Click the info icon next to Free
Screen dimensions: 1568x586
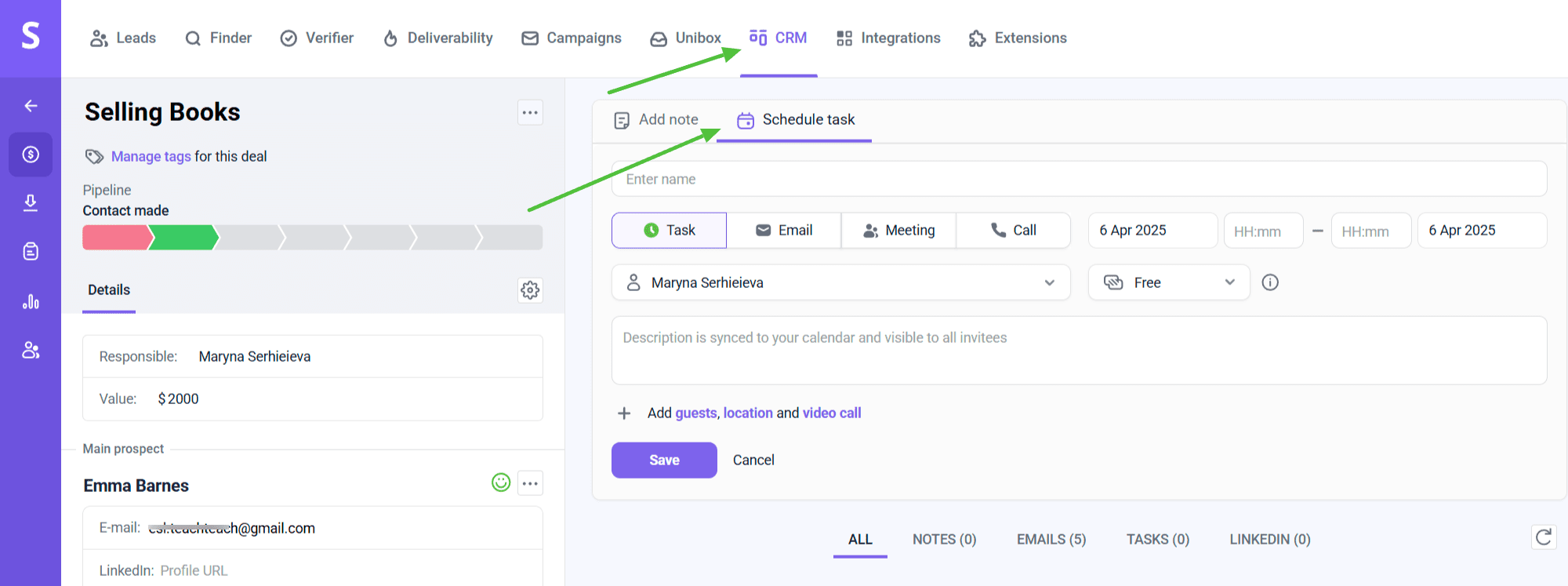pyautogui.click(x=1270, y=282)
